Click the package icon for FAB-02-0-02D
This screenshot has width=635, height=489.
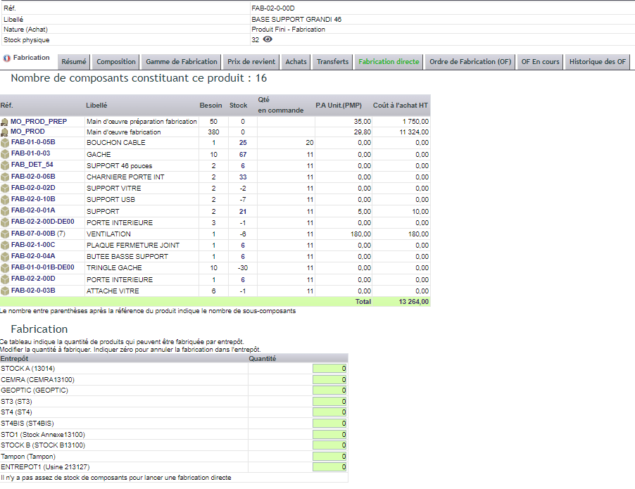point(4,188)
